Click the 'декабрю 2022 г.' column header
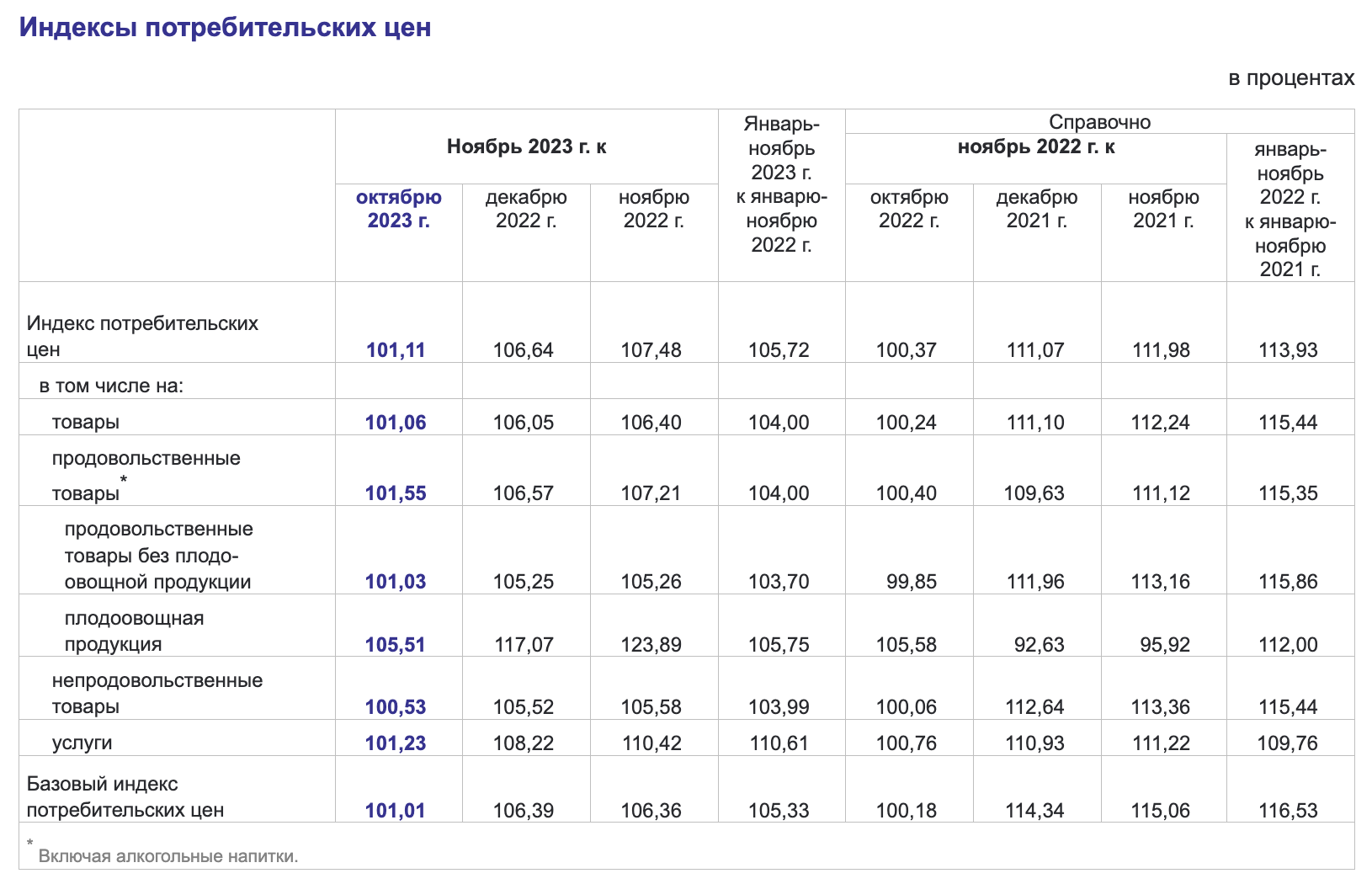This screenshot has height=884, width=1372. tap(526, 209)
